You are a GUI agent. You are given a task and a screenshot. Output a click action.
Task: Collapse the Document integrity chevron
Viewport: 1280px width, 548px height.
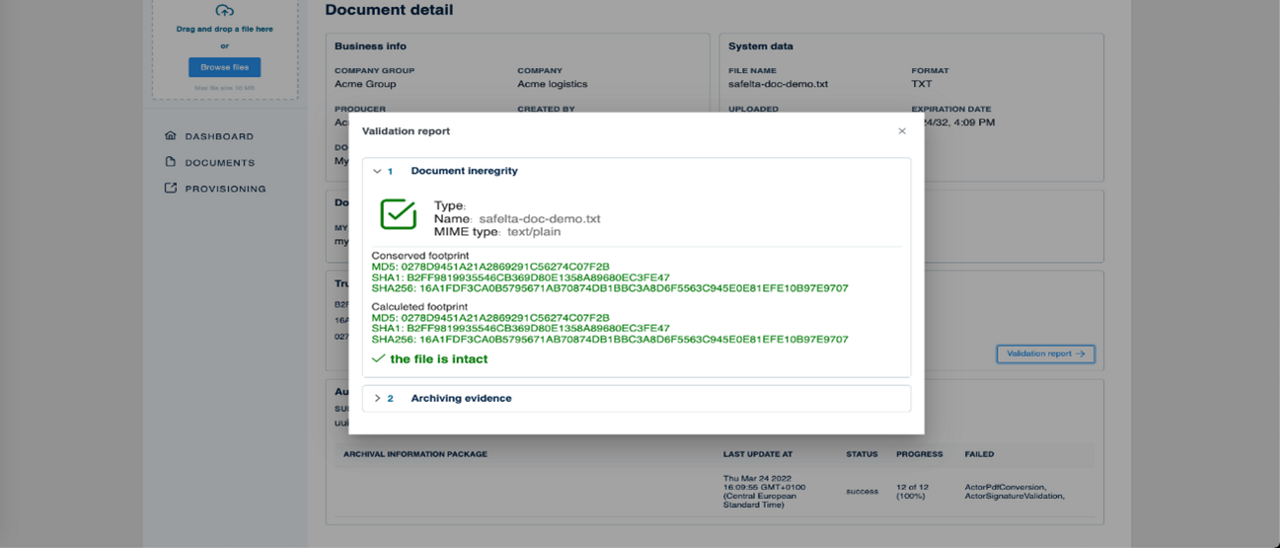coord(377,171)
